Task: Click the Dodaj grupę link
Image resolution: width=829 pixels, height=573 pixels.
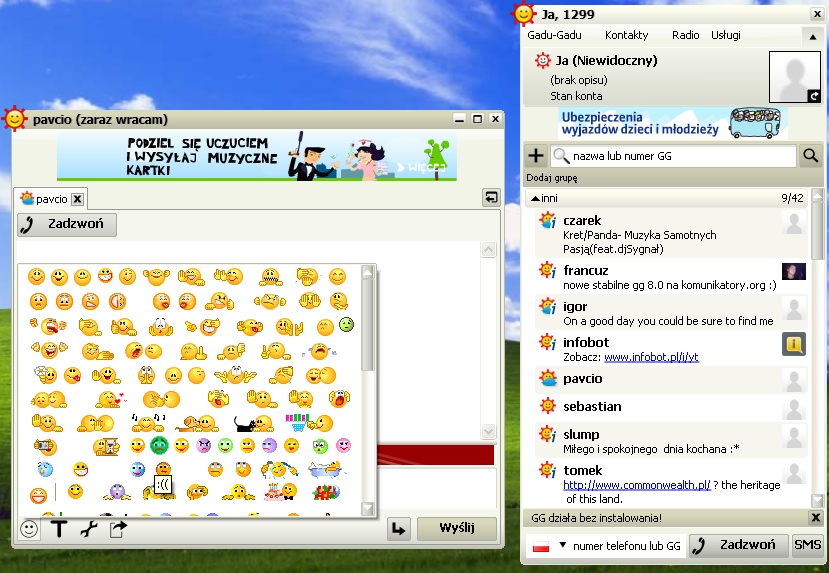Action: pos(551,178)
